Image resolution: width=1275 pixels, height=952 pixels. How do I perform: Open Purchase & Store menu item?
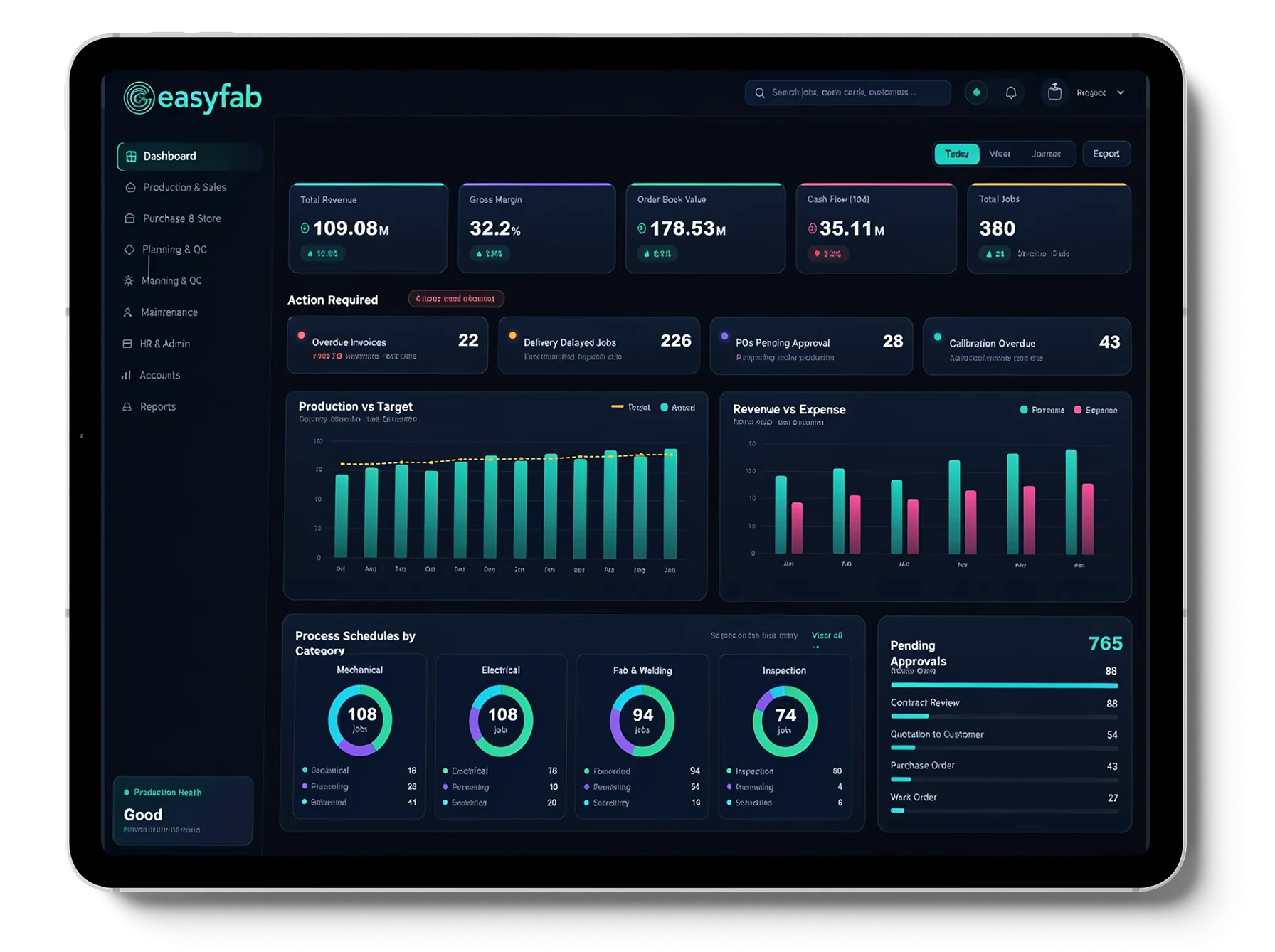click(182, 218)
